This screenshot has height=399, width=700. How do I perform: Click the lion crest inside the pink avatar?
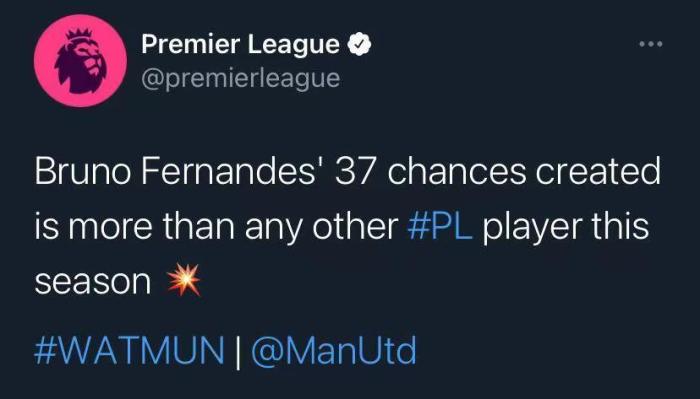point(80,60)
